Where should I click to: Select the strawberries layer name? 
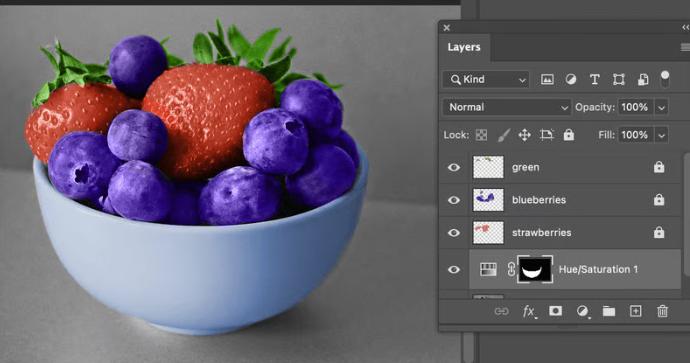[541, 232]
